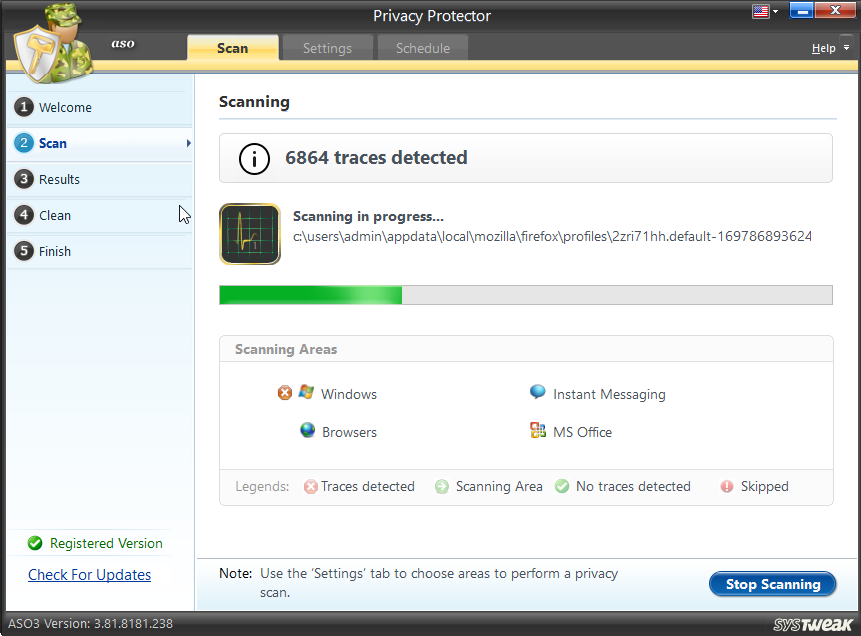Image resolution: width=861 pixels, height=636 pixels.
Task: Select the MS Office scanning icon
Action: tap(537, 431)
